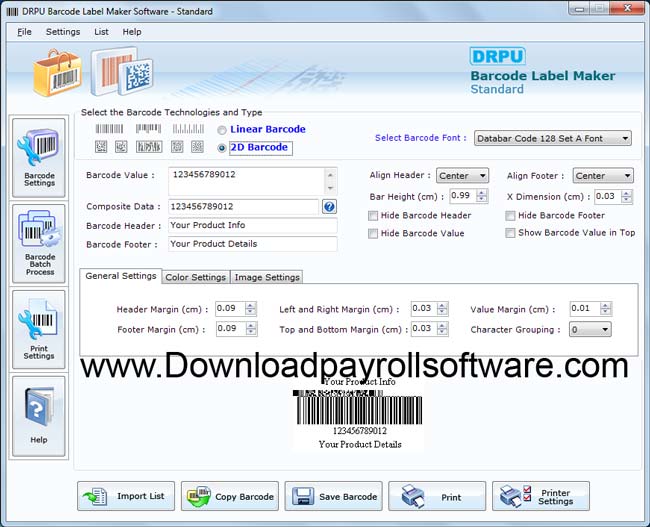This screenshot has height=527, width=650.
Task: Open the Barcode Batch Process panel
Action: pyautogui.click(x=39, y=244)
